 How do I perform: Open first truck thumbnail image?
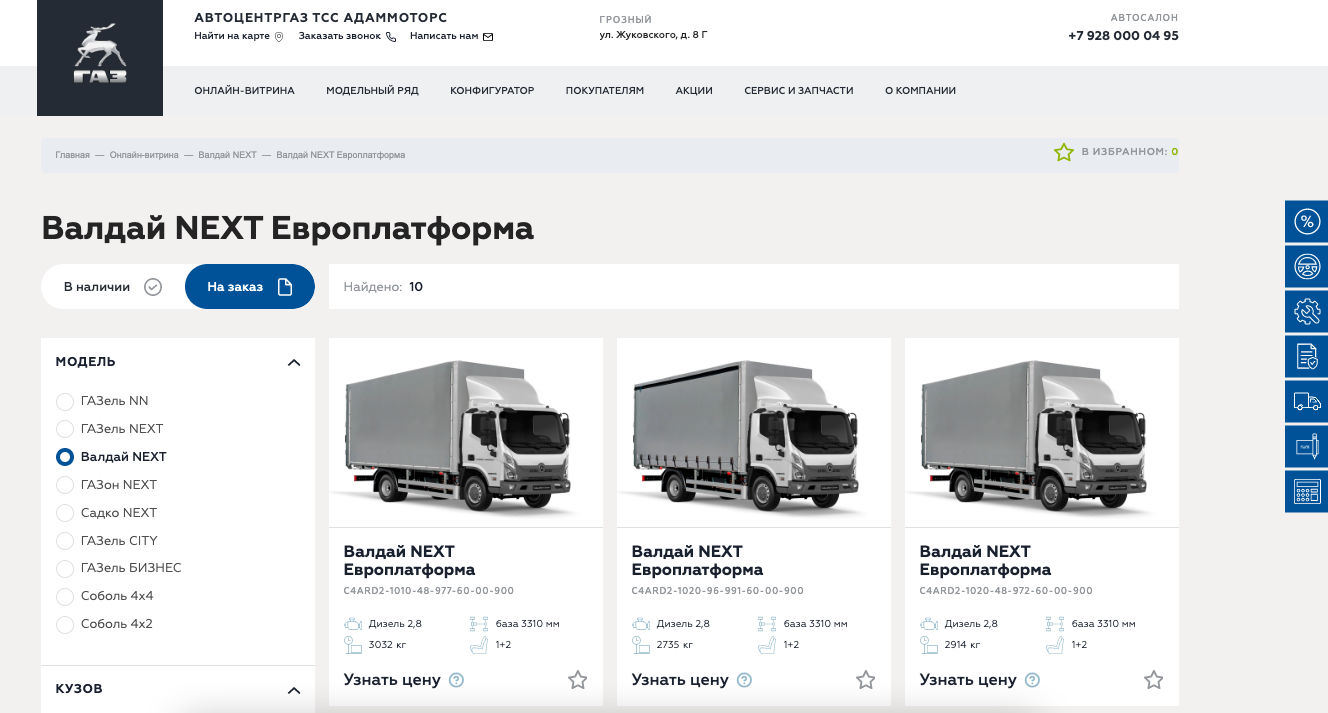466,433
